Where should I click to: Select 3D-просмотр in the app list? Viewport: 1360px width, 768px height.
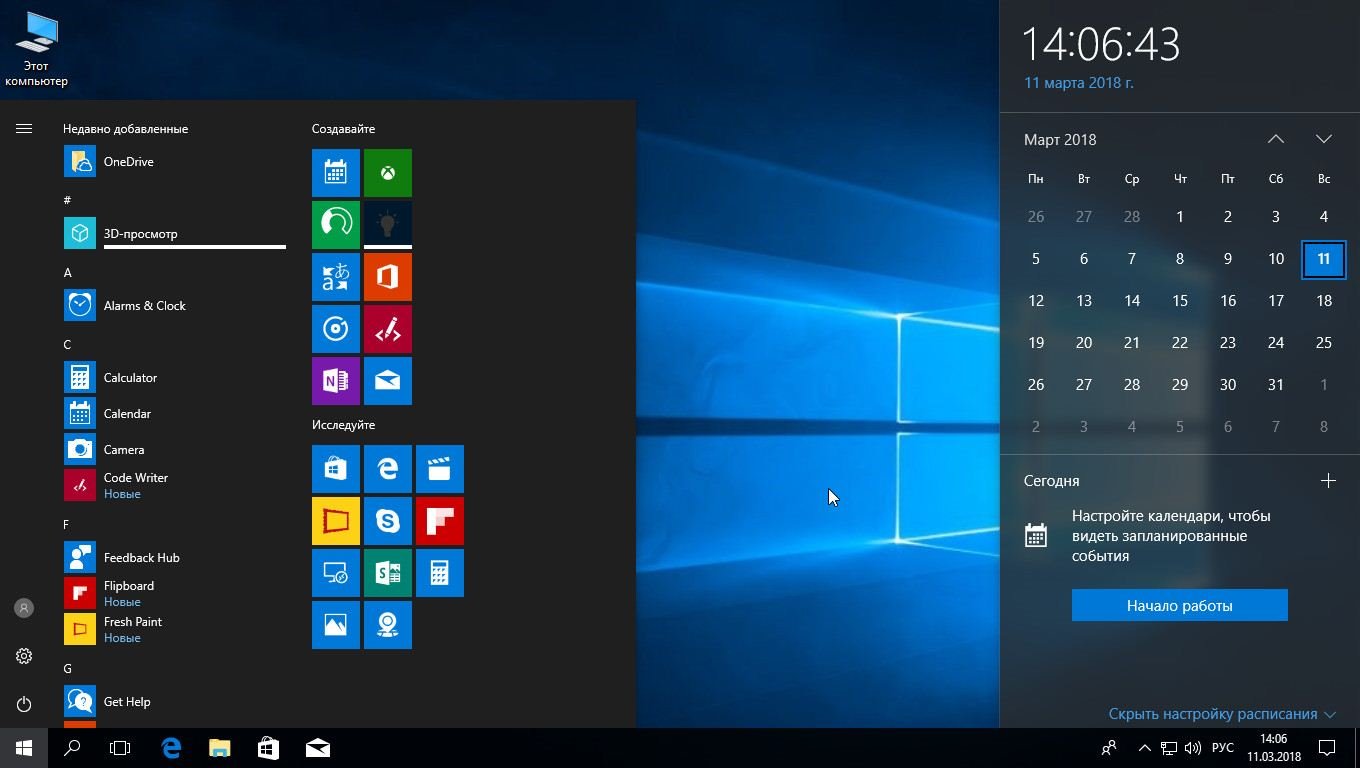point(175,234)
